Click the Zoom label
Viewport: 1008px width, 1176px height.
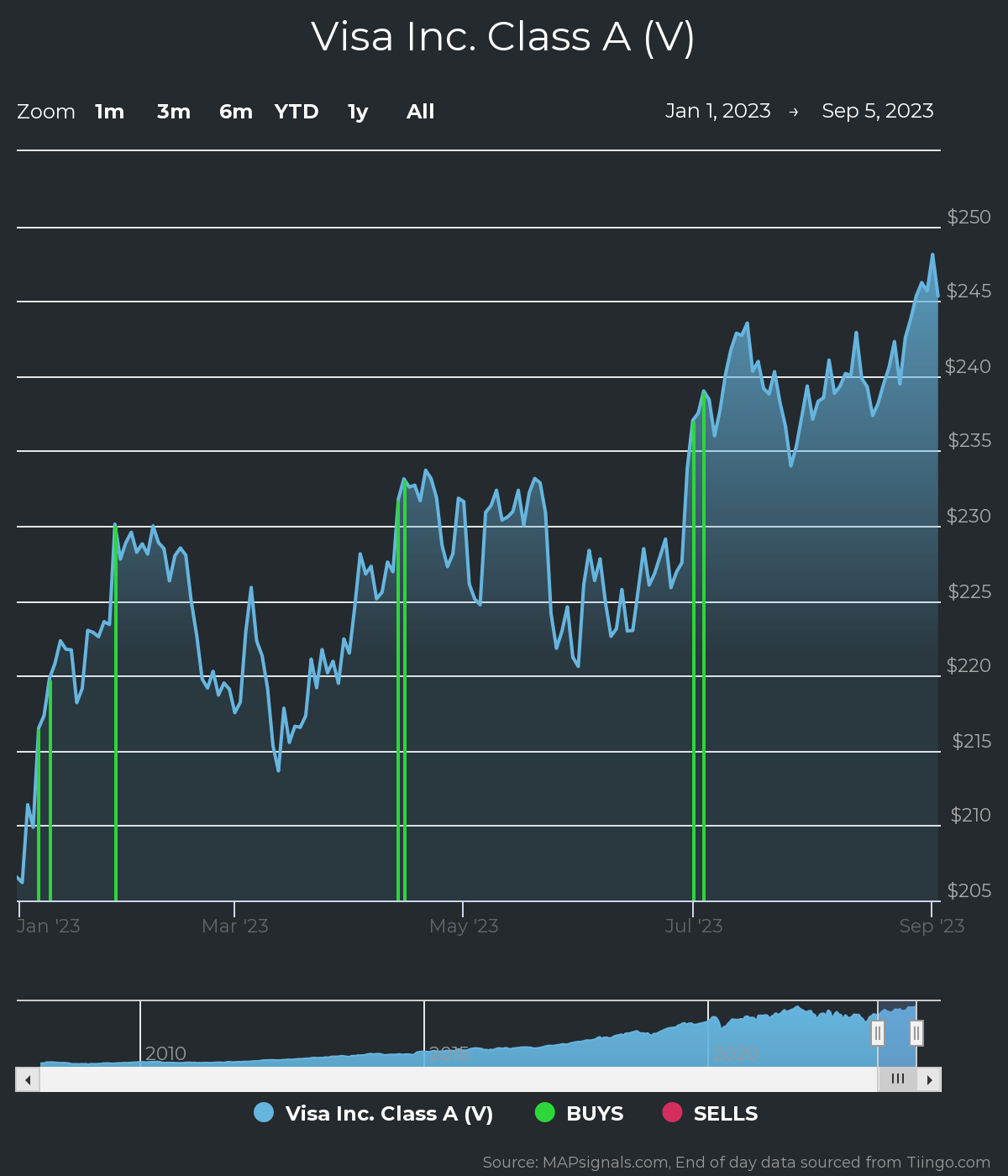(46, 112)
